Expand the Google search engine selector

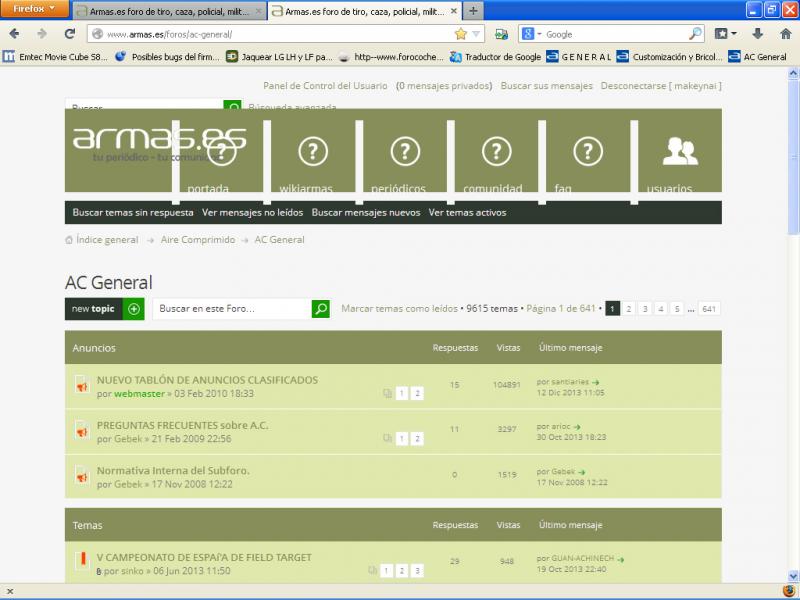pyautogui.click(x=532, y=34)
